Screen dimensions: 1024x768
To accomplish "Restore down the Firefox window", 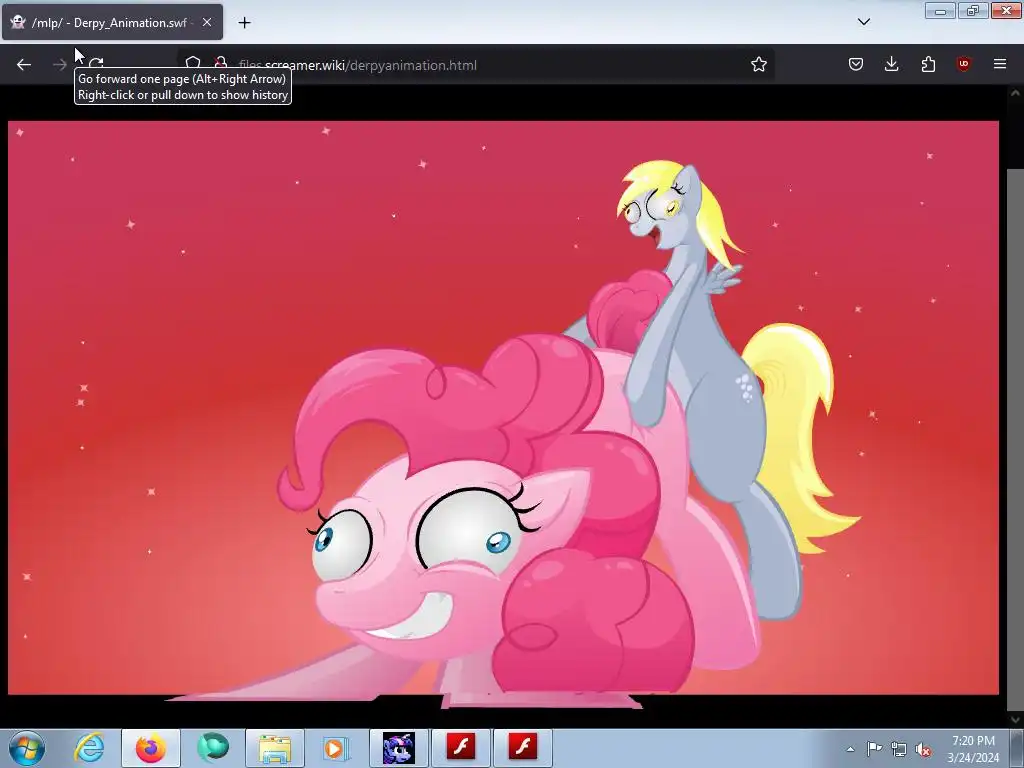I will click(973, 10).
